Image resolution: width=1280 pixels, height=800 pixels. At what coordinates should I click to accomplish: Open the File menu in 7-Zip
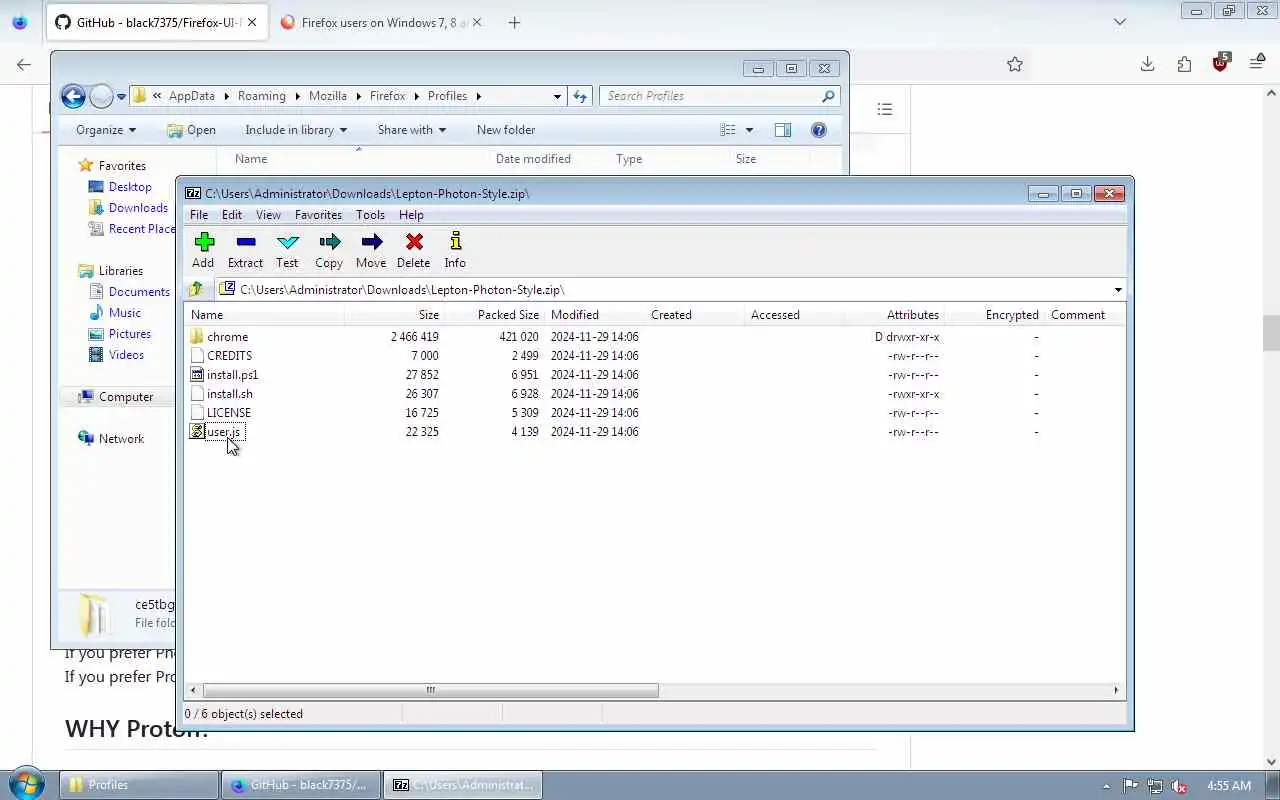(x=199, y=215)
